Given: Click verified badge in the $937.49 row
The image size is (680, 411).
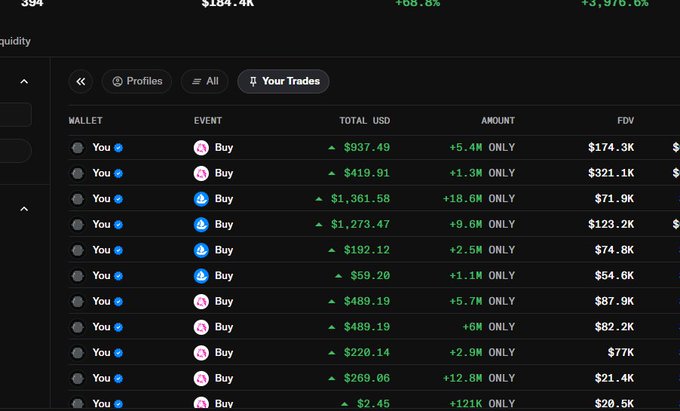Looking at the screenshot, I should coord(118,148).
